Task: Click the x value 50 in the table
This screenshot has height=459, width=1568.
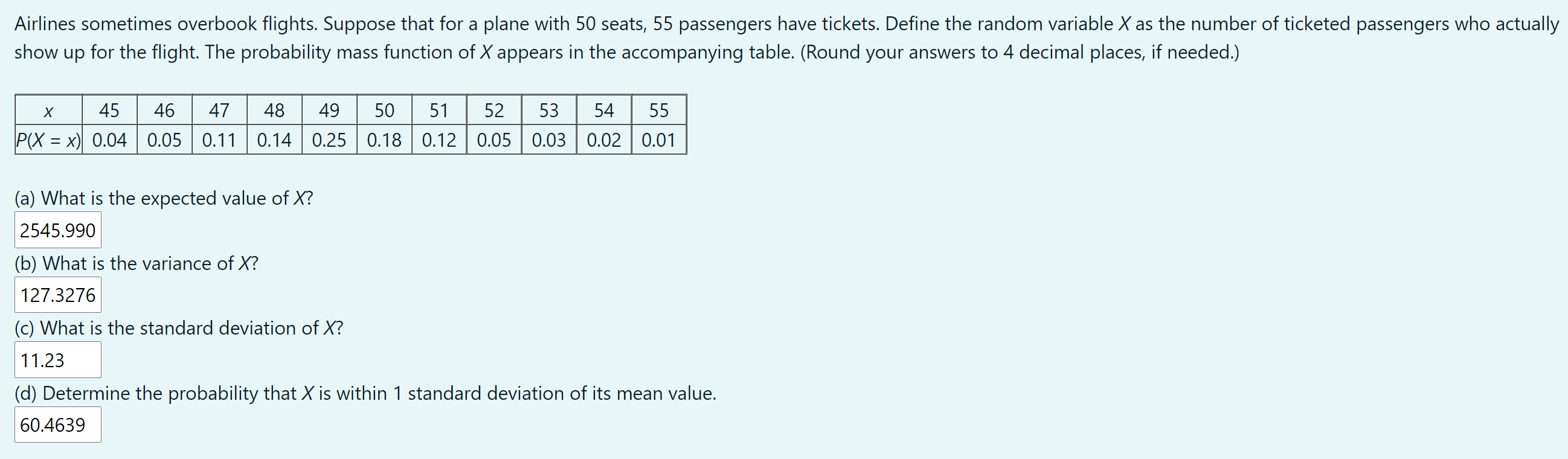Action: [385, 110]
